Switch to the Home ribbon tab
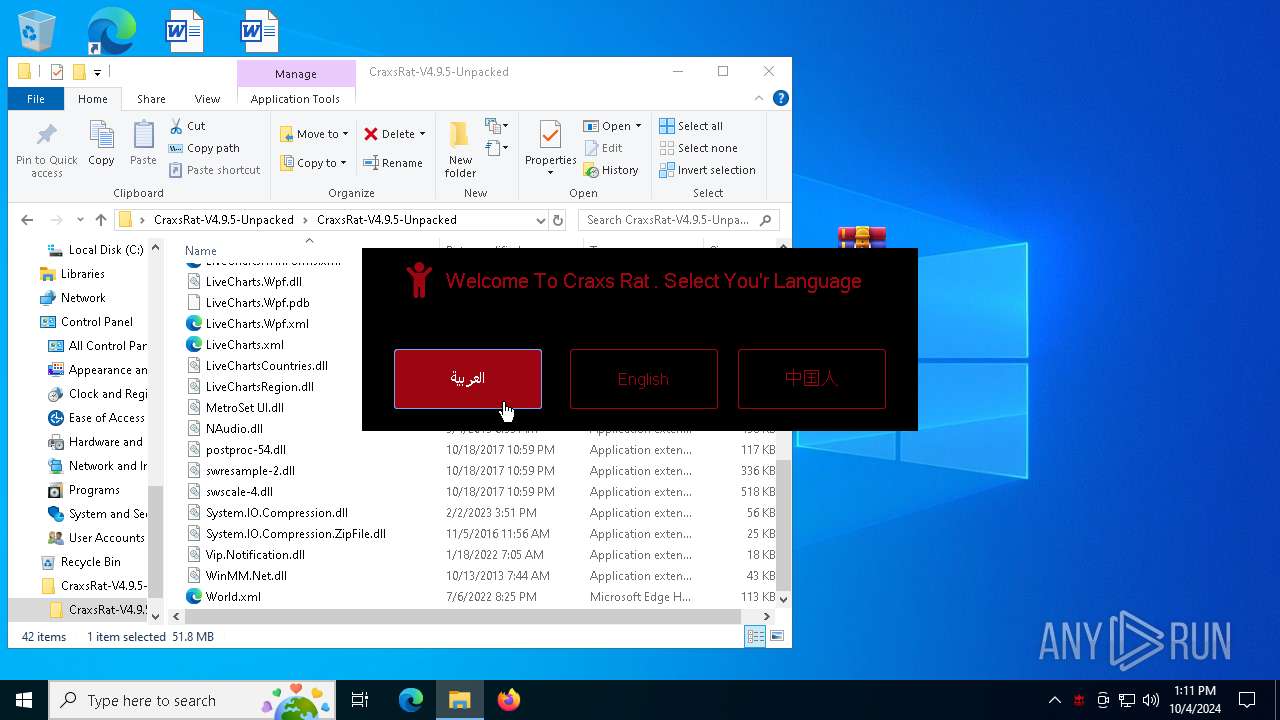1280x720 pixels. 93,99
